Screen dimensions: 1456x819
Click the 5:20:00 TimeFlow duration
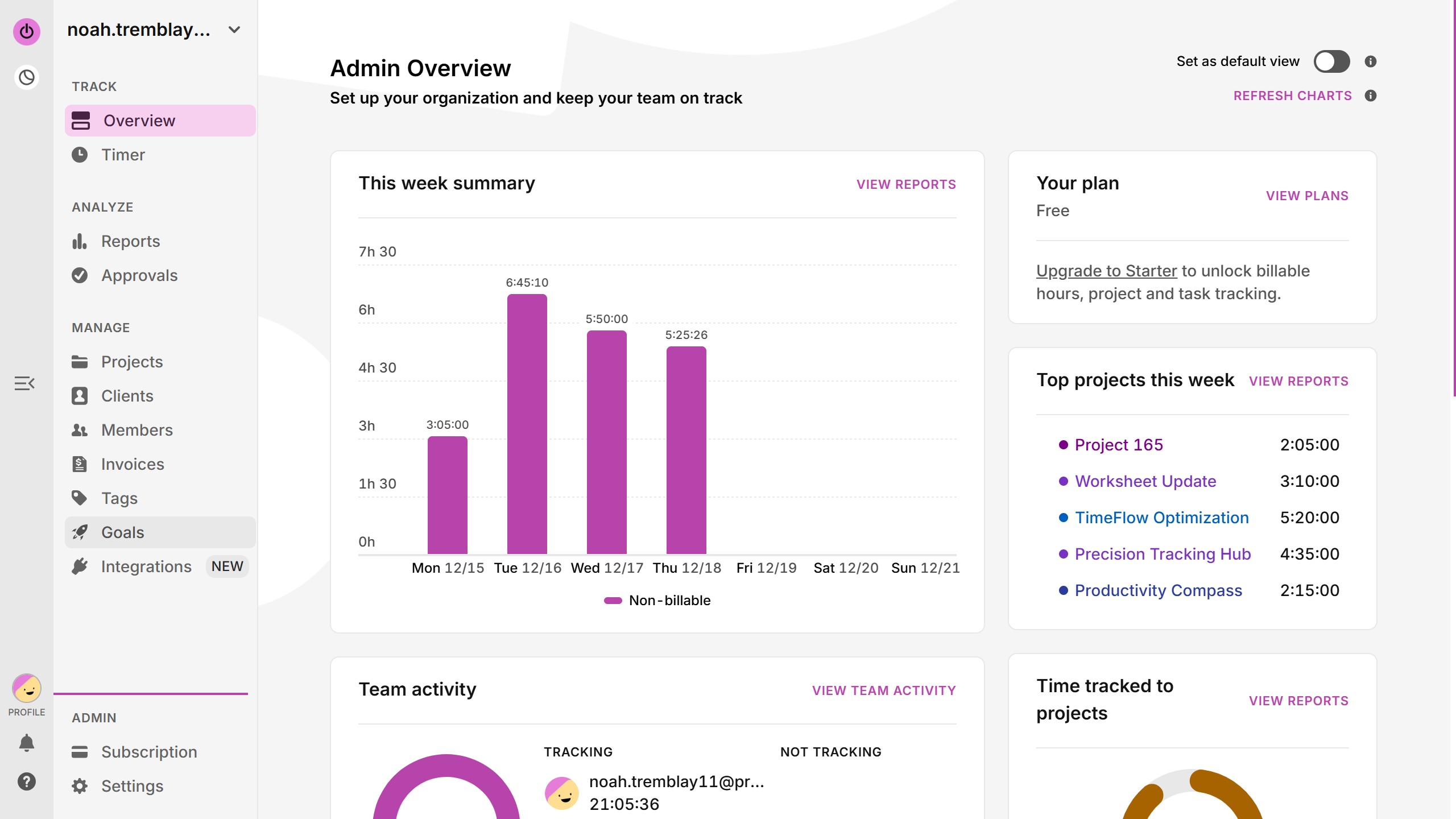1310,518
